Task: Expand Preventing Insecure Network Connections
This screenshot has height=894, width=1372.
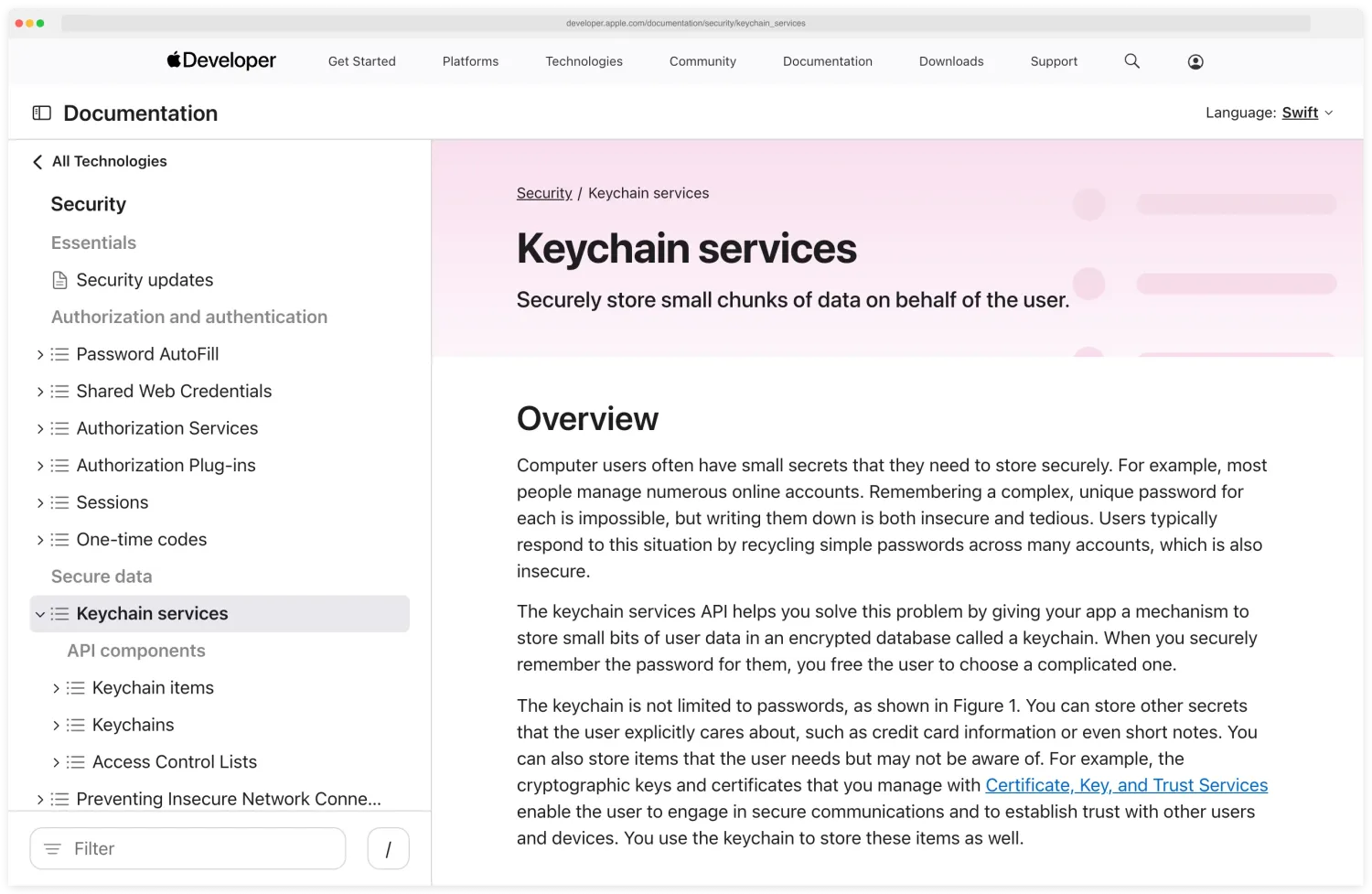Action: [x=39, y=800]
